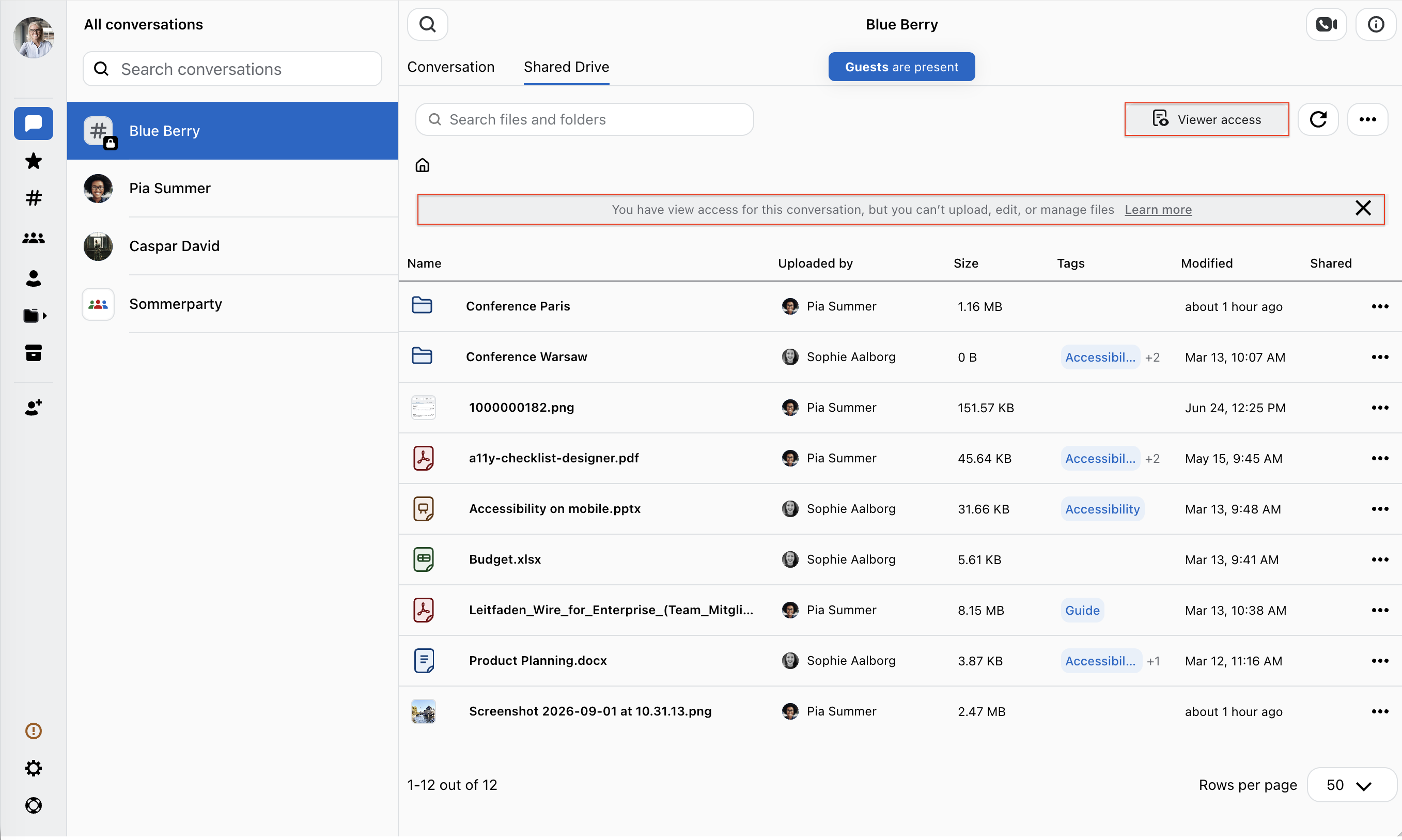Click Accessibility tag on mobile.pptx row

coord(1102,509)
